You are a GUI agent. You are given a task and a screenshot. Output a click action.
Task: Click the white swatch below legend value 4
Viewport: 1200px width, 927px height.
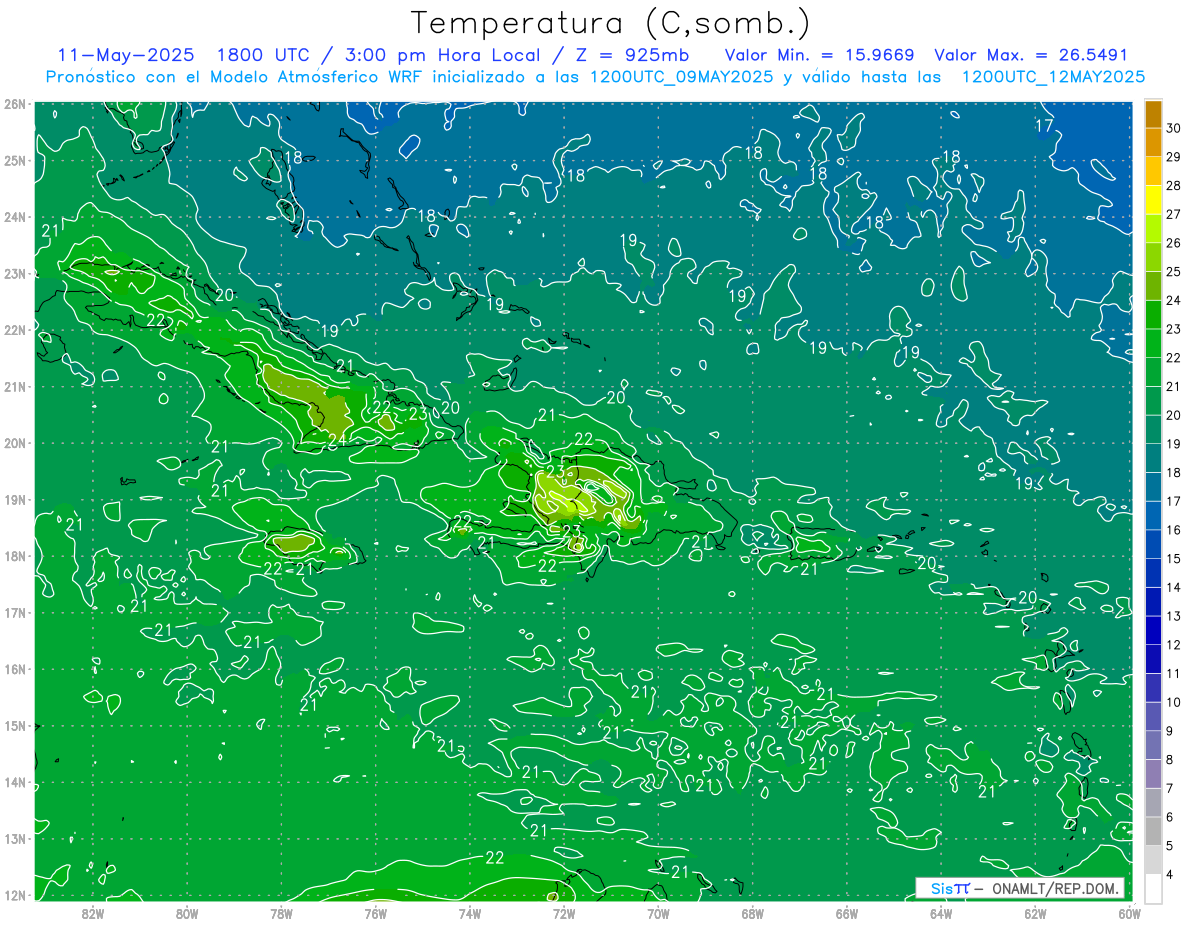click(x=1153, y=888)
